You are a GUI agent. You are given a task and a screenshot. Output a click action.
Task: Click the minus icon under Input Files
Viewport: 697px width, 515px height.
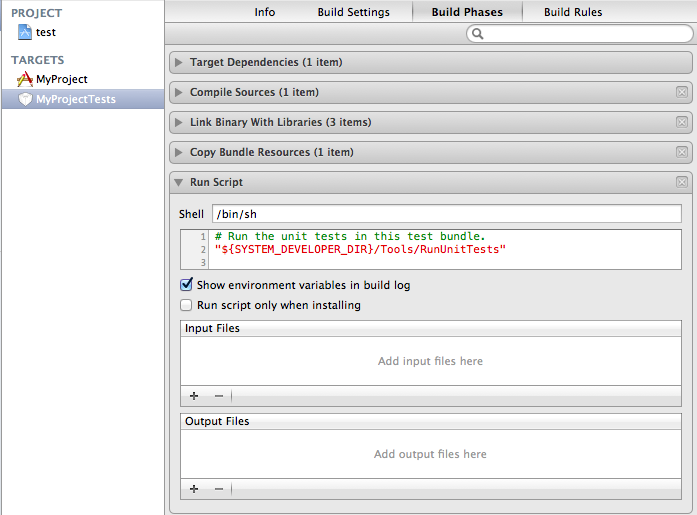(218, 396)
